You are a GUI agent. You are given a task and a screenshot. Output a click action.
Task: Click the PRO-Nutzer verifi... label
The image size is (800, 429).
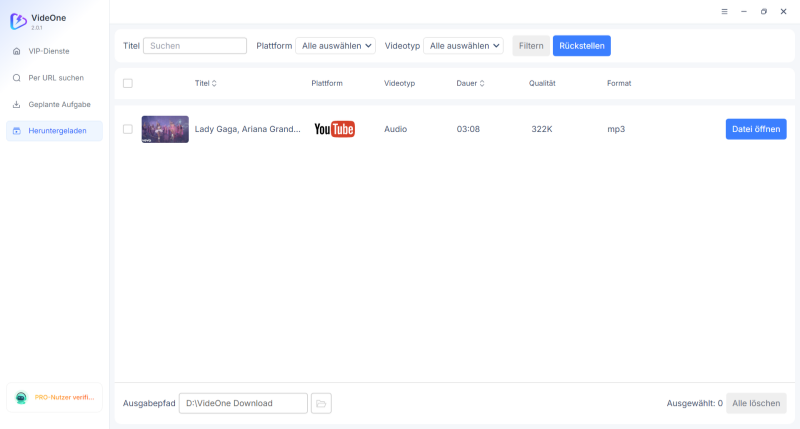click(x=64, y=397)
